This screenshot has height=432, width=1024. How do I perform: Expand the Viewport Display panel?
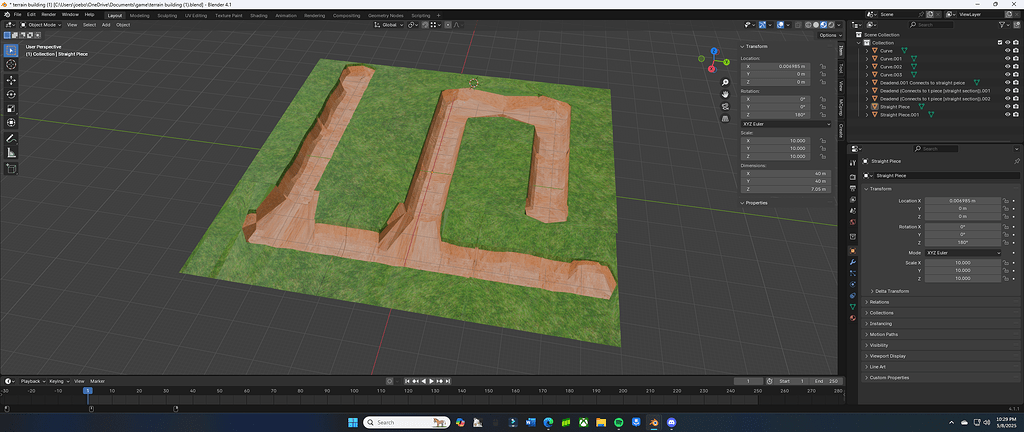click(887, 356)
